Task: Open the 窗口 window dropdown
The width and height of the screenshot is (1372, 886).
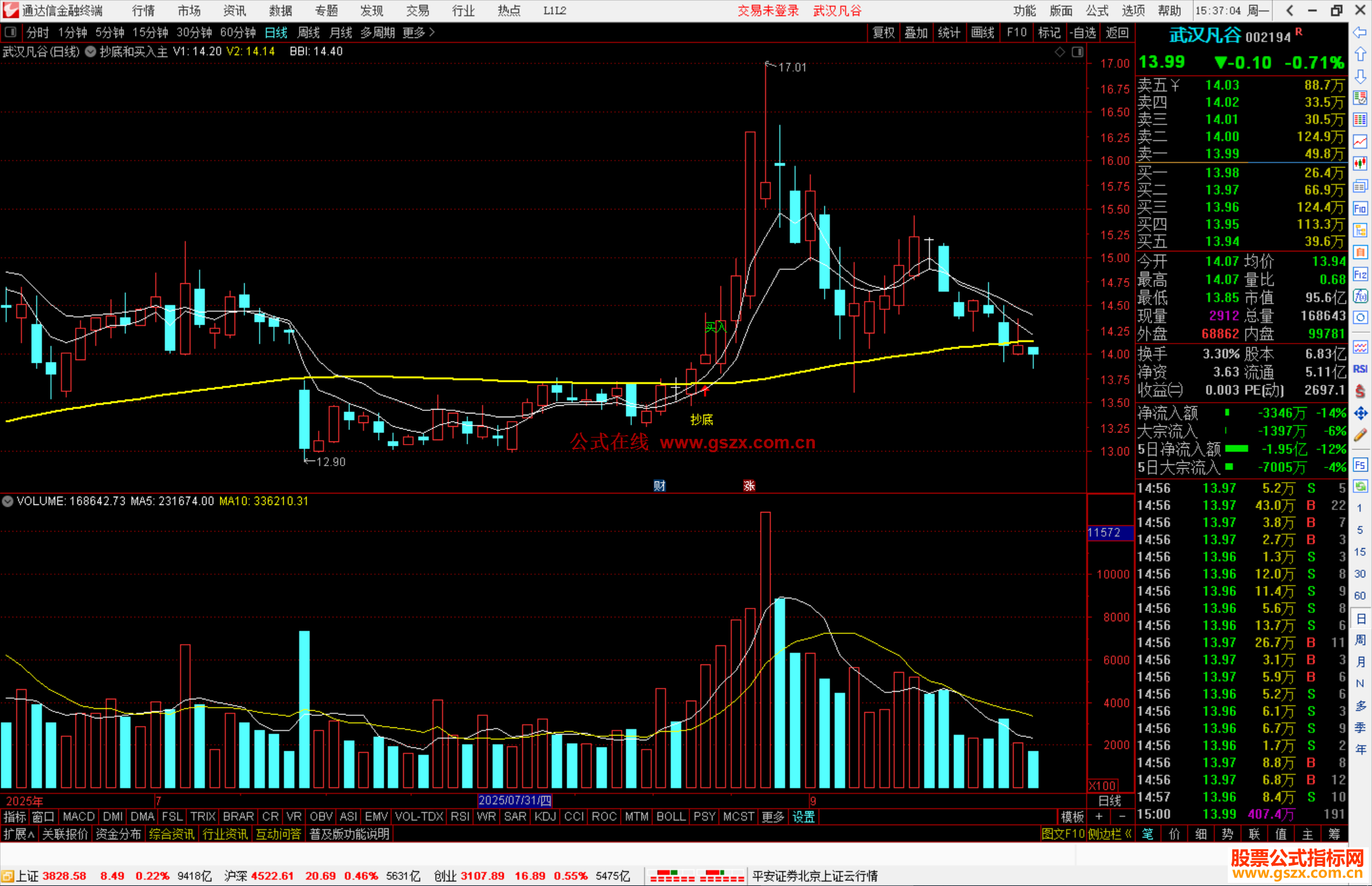Action: click(x=43, y=817)
